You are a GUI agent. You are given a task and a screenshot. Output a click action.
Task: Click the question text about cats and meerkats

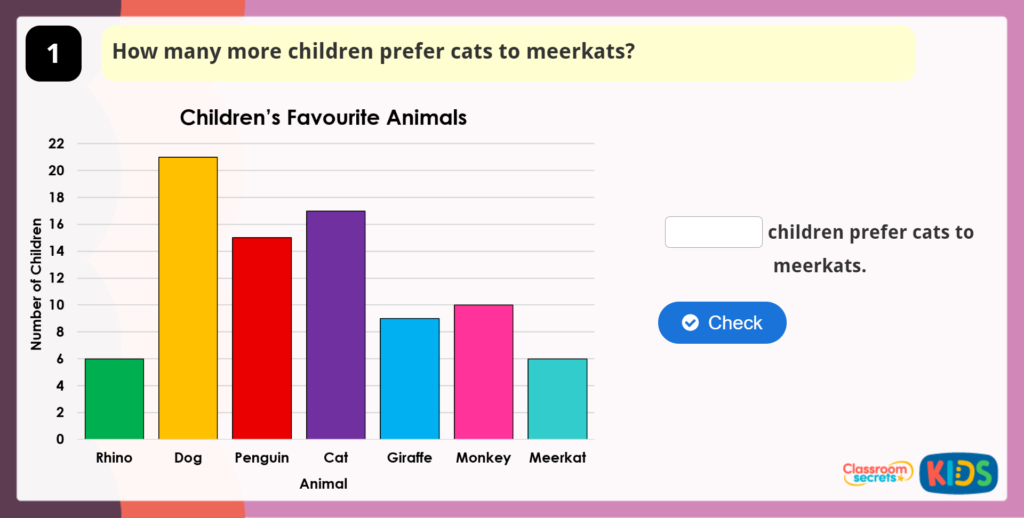[x=373, y=52]
